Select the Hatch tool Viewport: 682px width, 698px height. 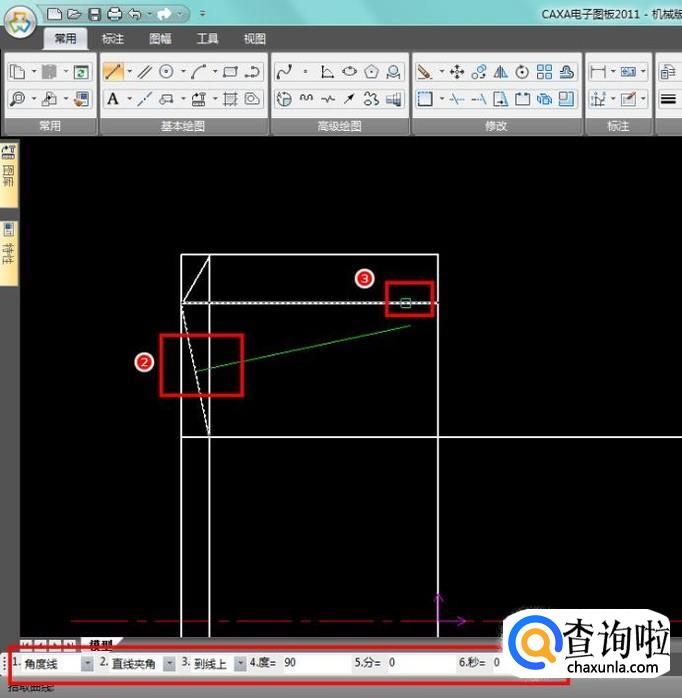click(231, 99)
